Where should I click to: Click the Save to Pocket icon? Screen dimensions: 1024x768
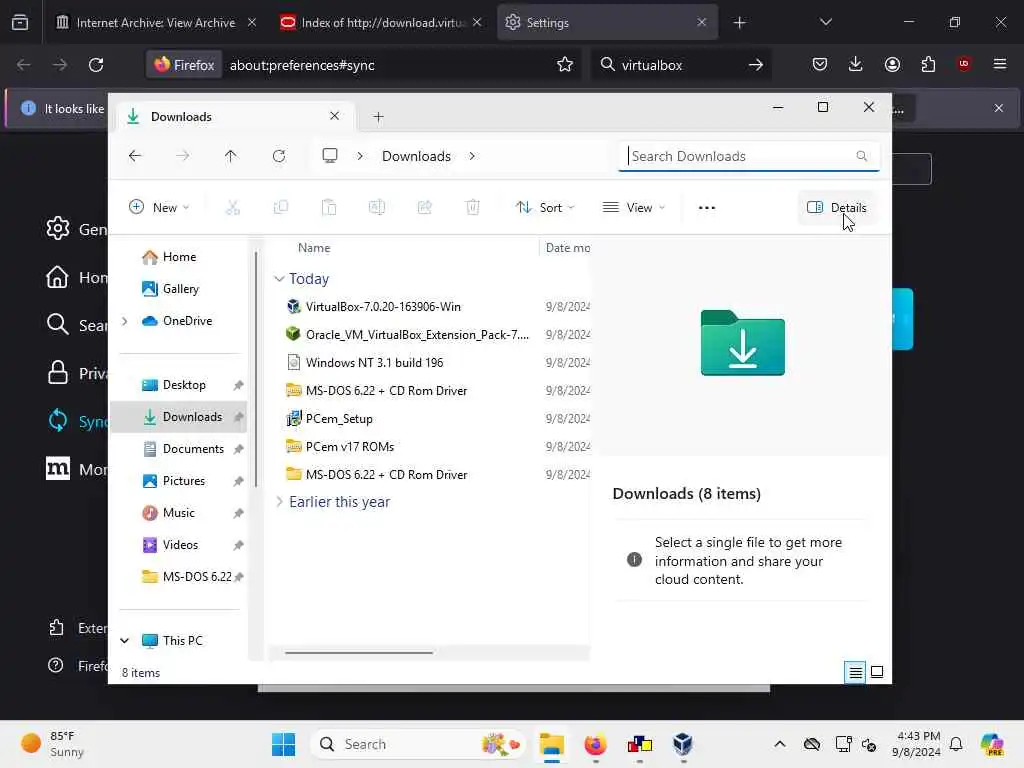pyautogui.click(x=820, y=64)
